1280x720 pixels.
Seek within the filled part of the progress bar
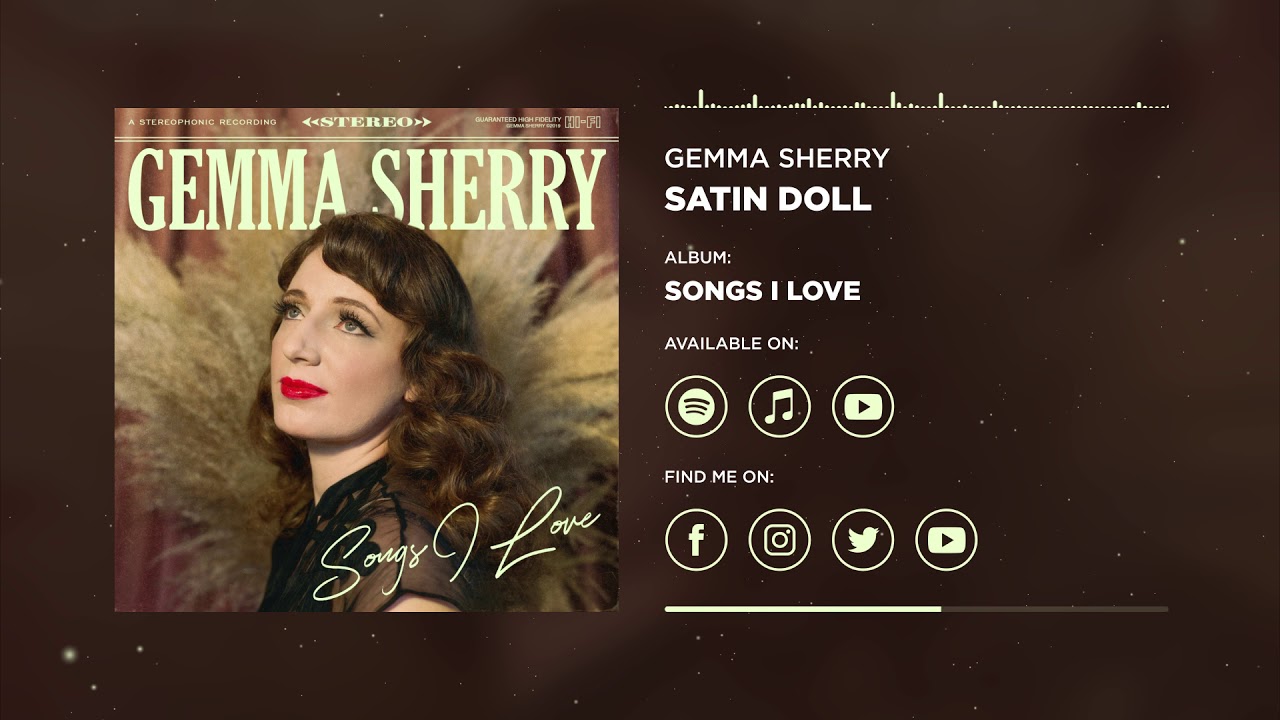tap(803, 608)
